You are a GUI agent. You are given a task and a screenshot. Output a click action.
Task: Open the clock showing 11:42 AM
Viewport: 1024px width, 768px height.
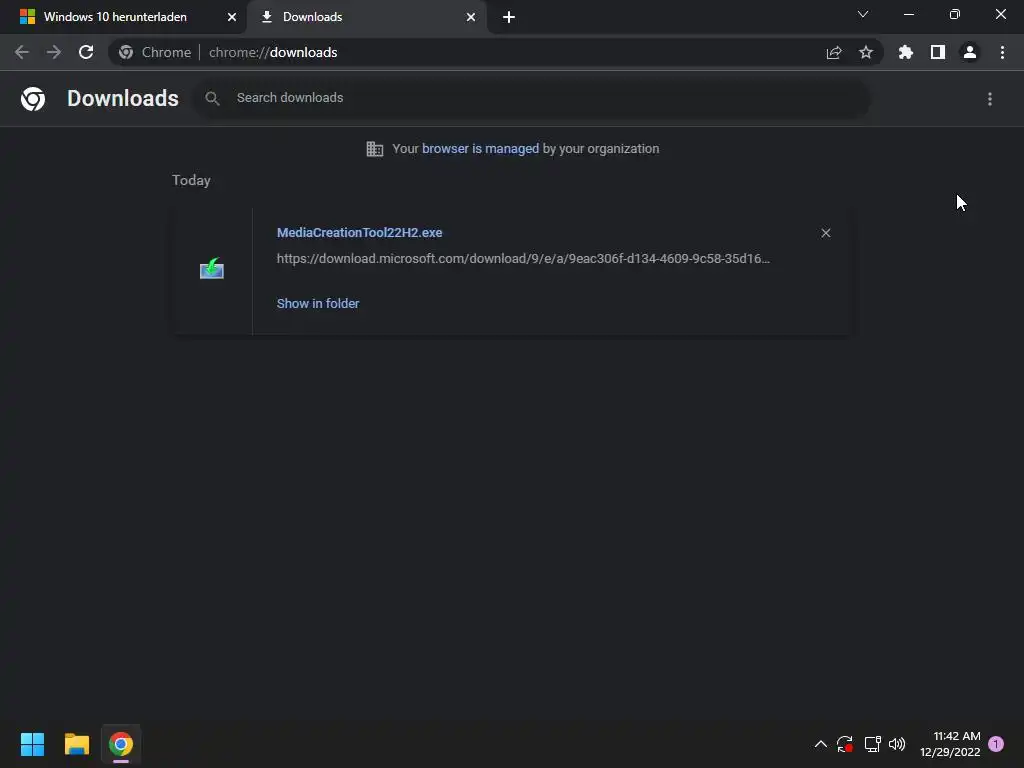(950, 744)
